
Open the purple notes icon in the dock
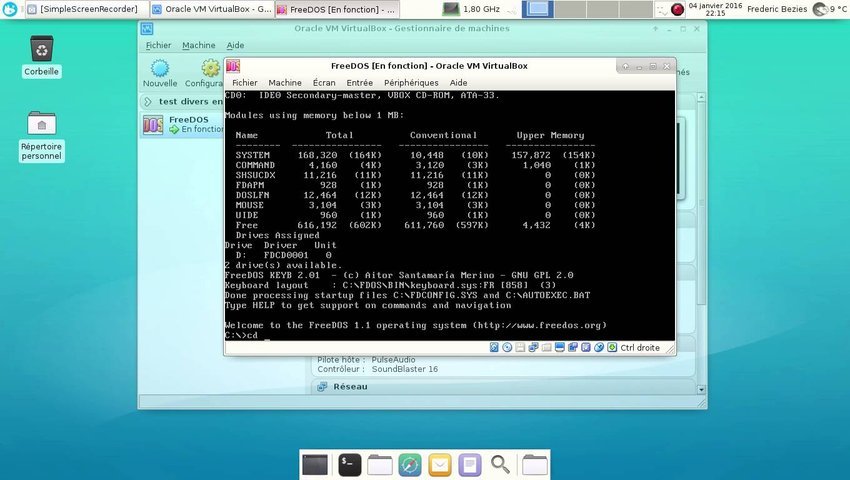click(470, 465)
